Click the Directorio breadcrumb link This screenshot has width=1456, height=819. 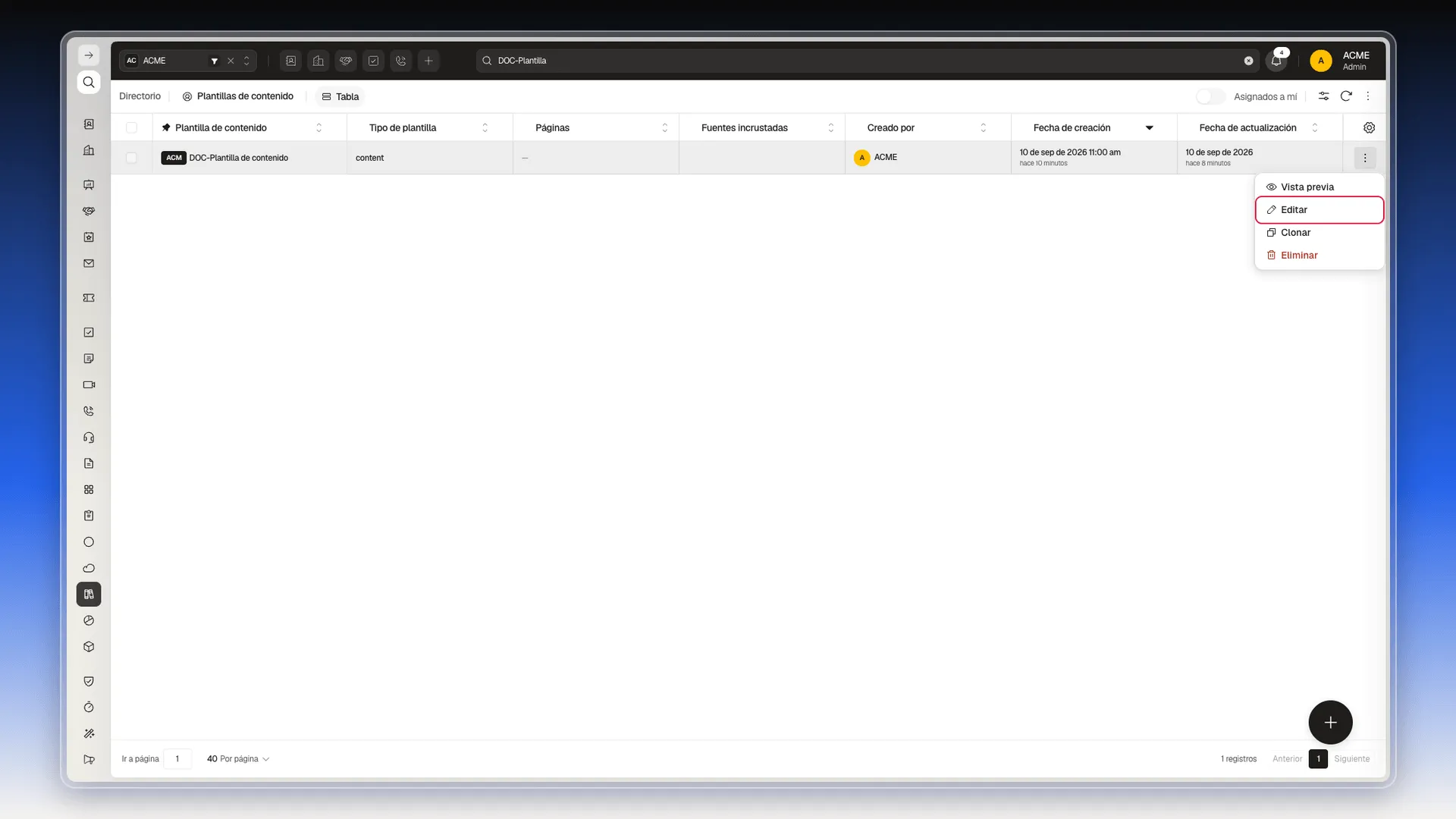(x=140, y=96)
